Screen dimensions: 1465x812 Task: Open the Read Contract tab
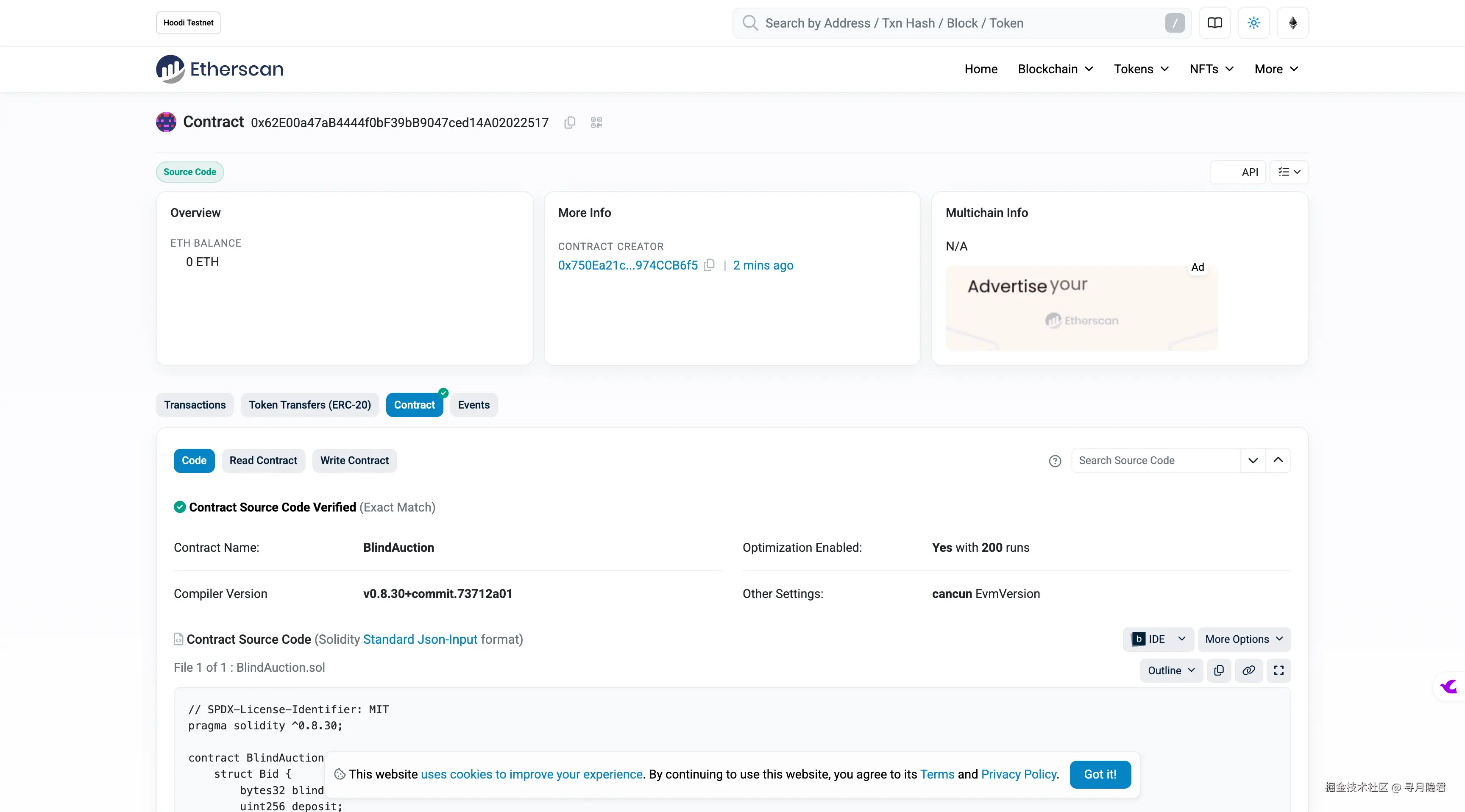coord(263,461)
